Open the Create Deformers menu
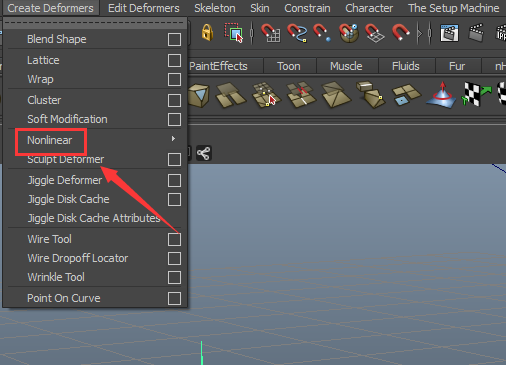Screen dimensions: 506x365 50,8
